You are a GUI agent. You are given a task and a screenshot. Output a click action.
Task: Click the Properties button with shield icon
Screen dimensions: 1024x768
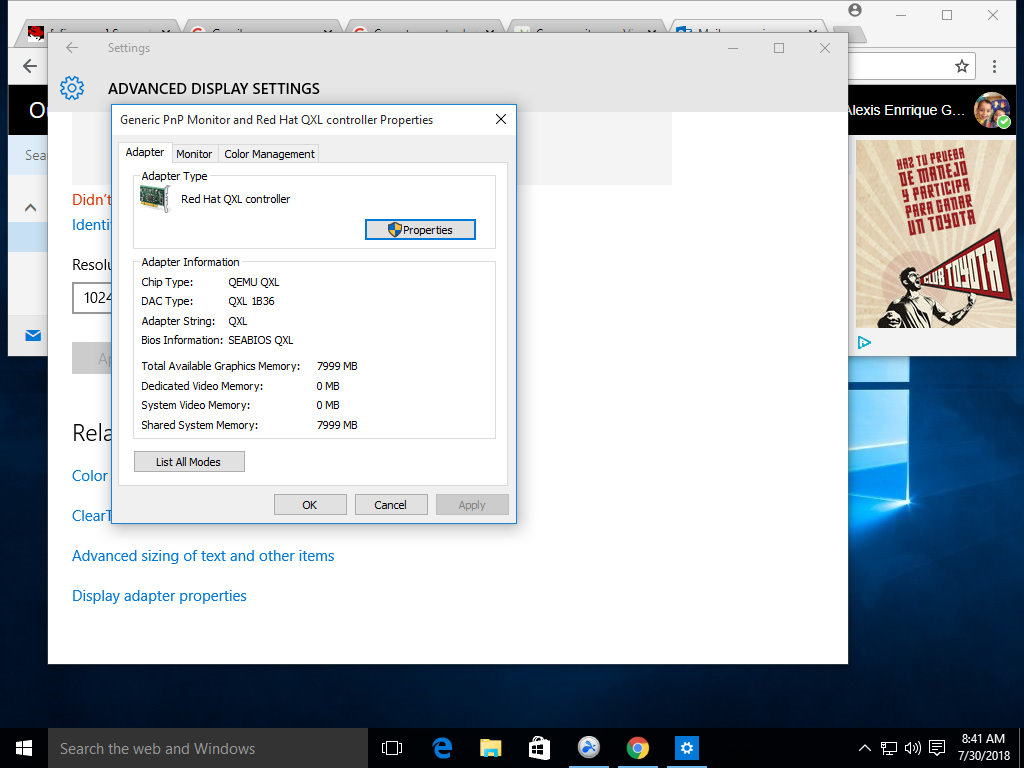point(420,230)
